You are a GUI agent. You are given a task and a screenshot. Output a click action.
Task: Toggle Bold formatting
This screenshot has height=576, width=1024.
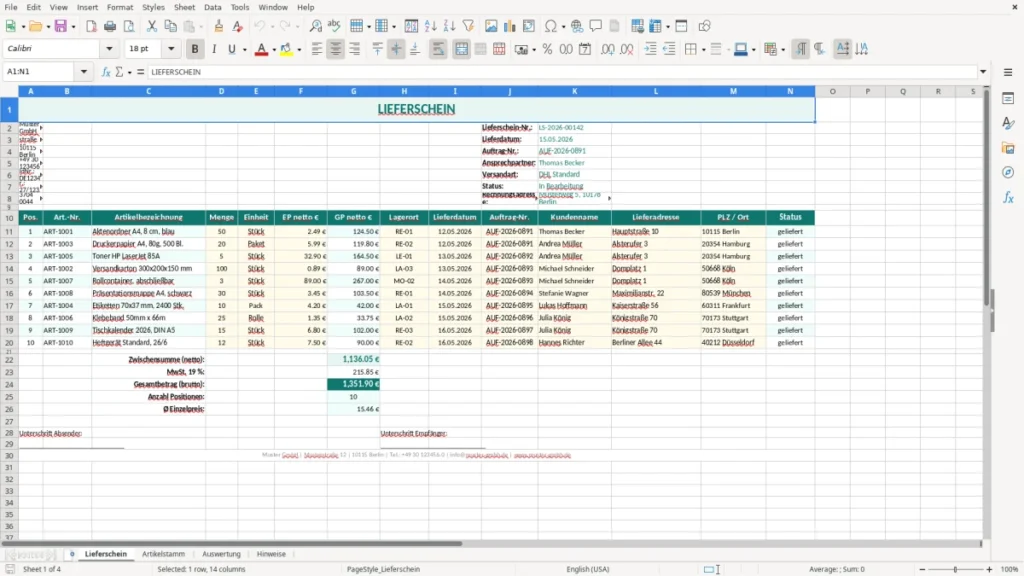coord(195,49)
